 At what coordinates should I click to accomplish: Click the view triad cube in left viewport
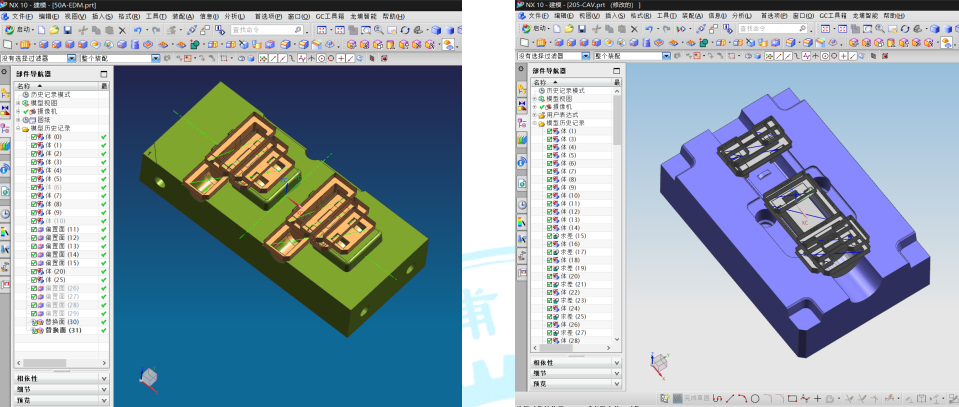click(x=148, y=377)
